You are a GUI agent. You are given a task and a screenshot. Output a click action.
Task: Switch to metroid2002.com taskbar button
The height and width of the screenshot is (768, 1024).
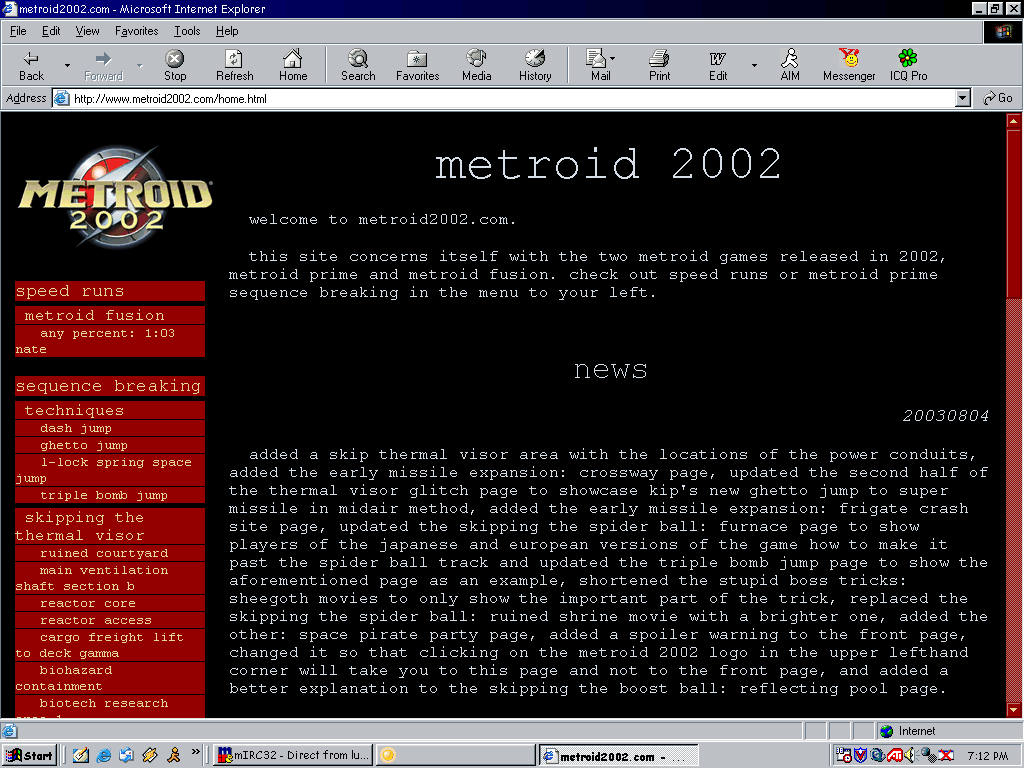tap(618, 756)
